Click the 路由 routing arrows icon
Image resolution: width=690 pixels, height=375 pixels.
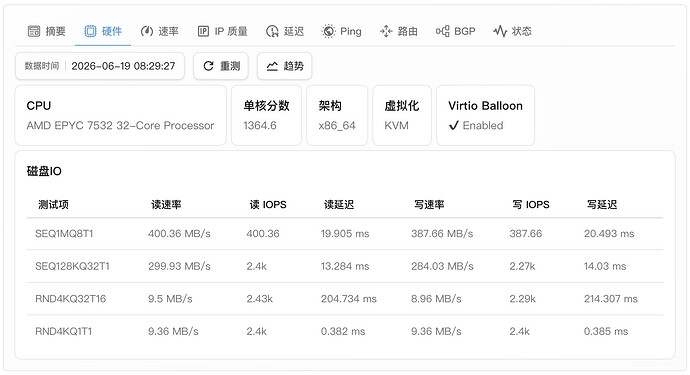386,31
